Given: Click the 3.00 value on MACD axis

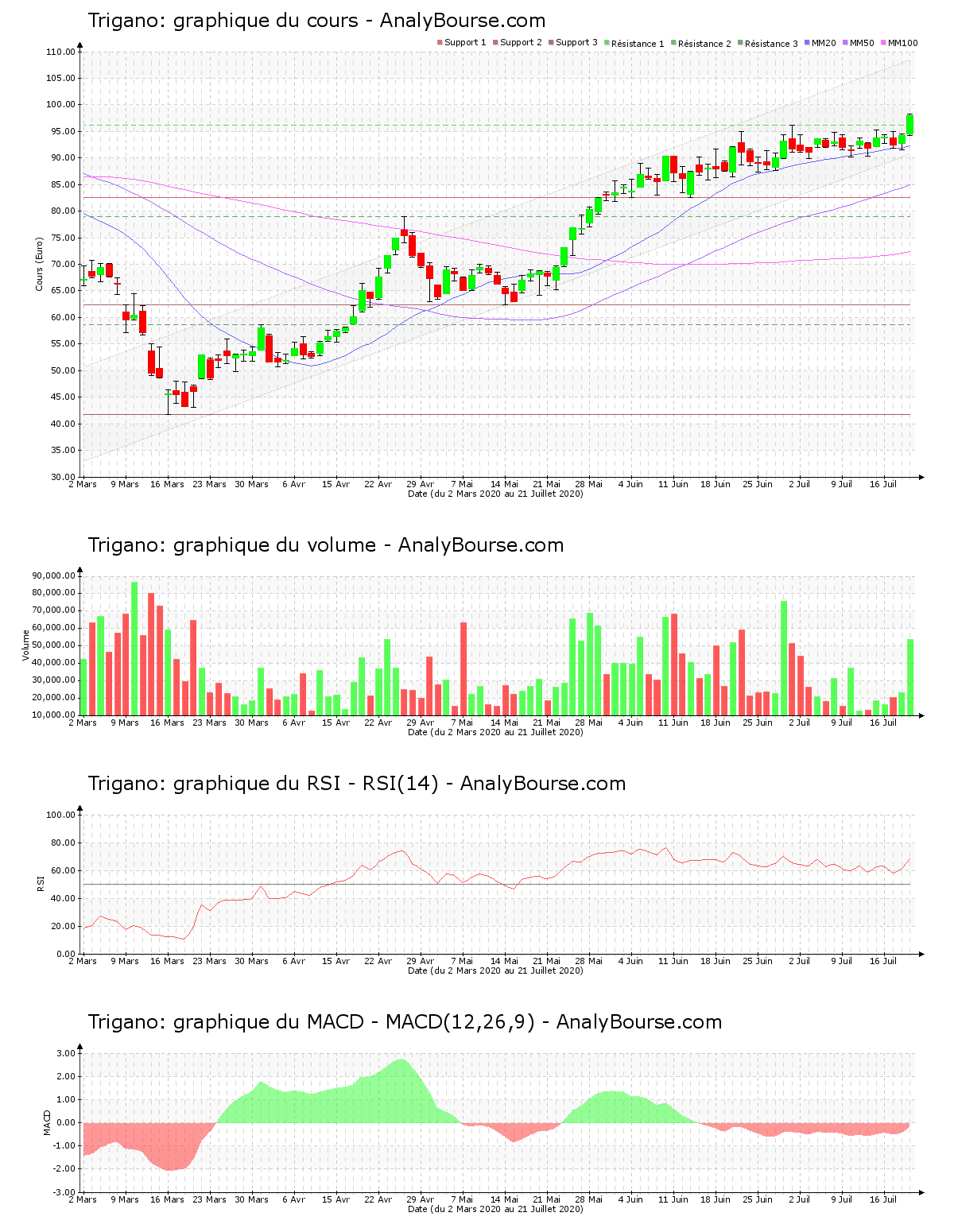Looking at the screenshot, I should pos(66,1053).
